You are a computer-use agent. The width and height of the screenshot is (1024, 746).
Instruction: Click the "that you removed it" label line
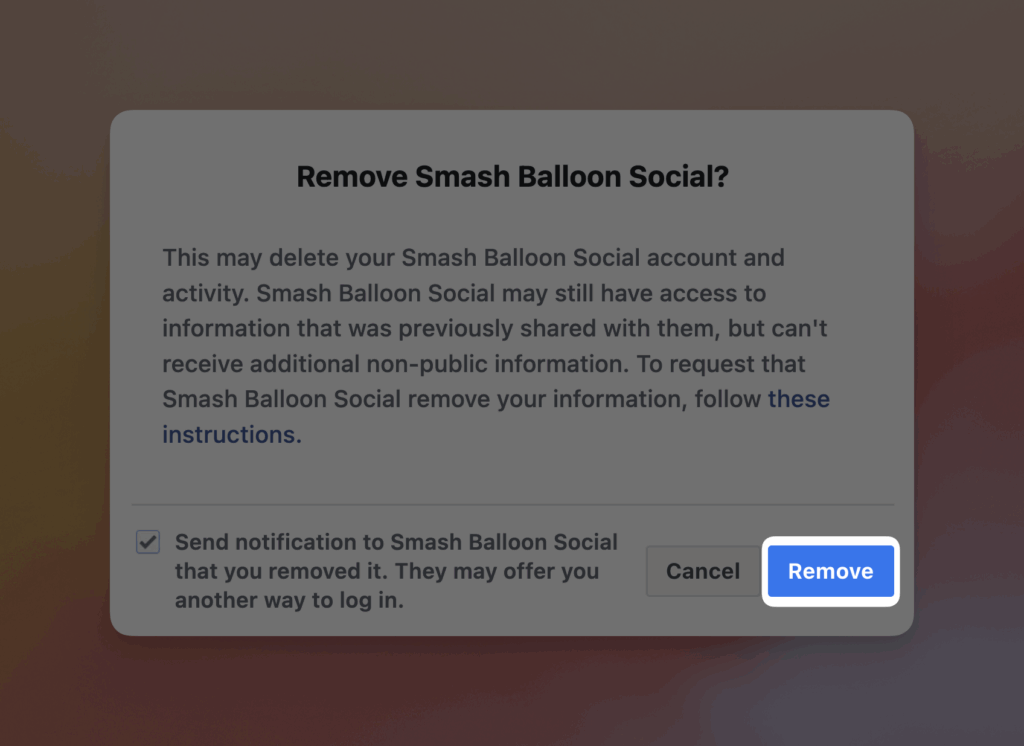coord(386,572)
